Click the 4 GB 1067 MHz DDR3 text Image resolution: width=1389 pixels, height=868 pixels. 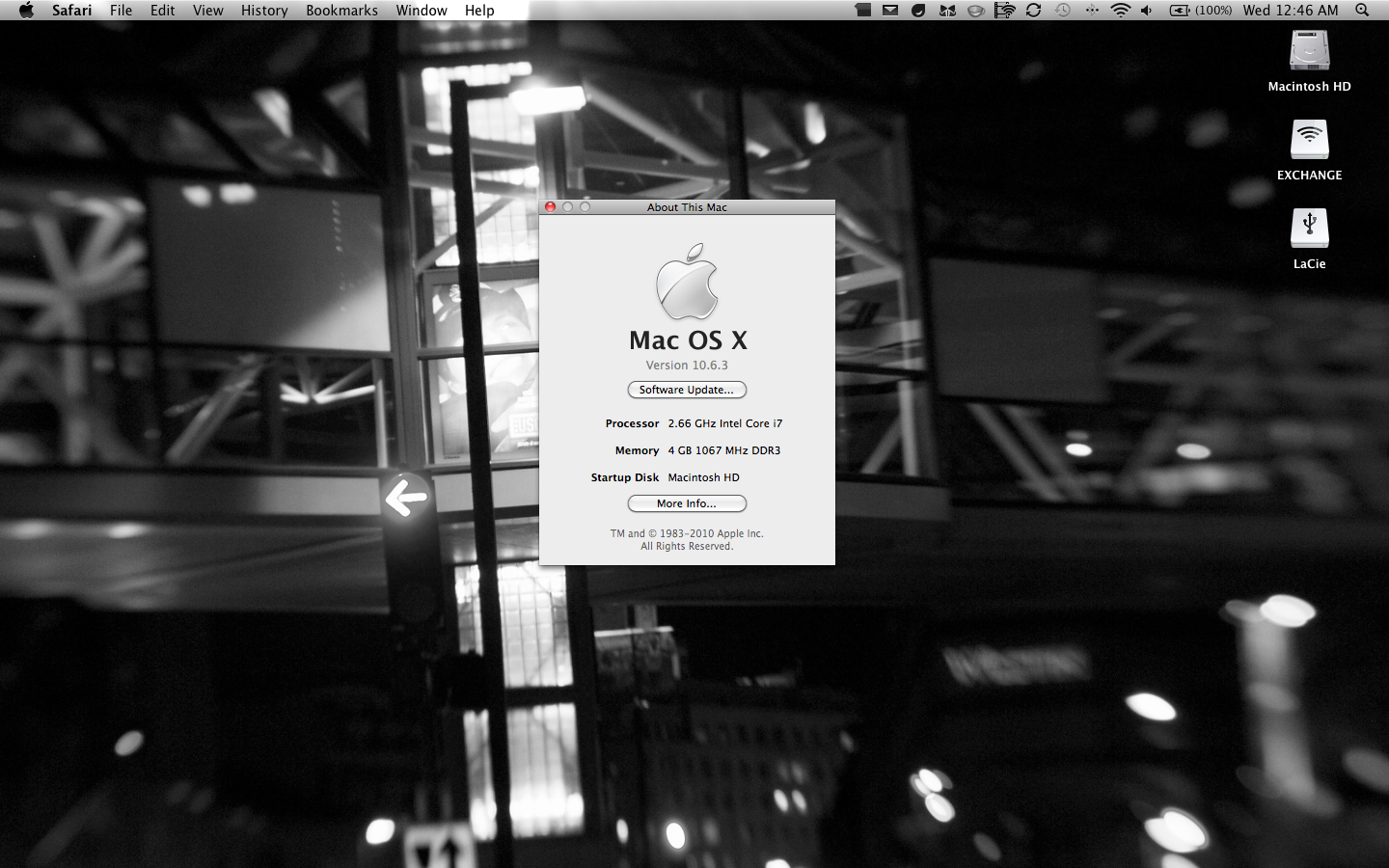pyautogui.click(x=724, y=450)
